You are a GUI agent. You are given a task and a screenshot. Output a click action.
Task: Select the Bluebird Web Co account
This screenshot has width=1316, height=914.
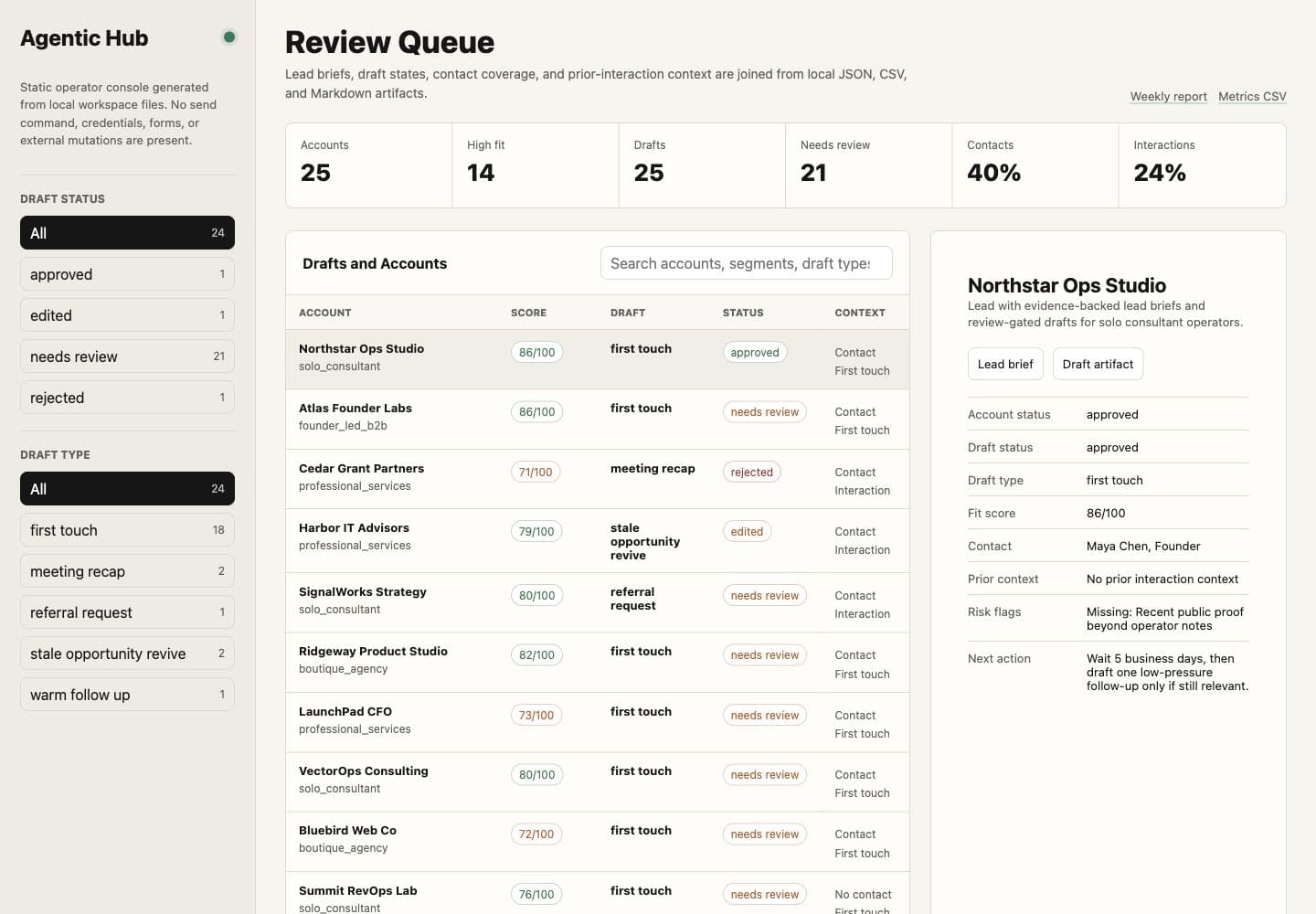click(x=598, y=842)
